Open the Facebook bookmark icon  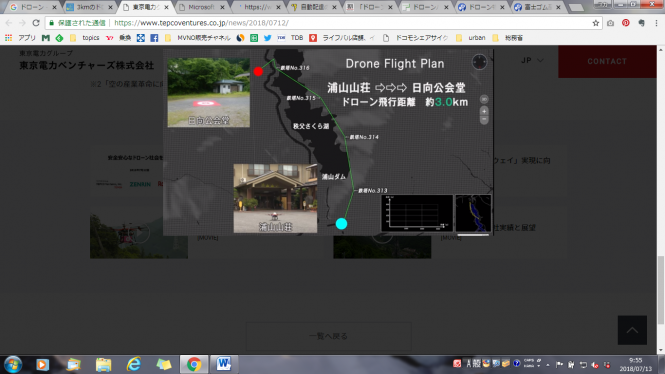pos(154,38)
